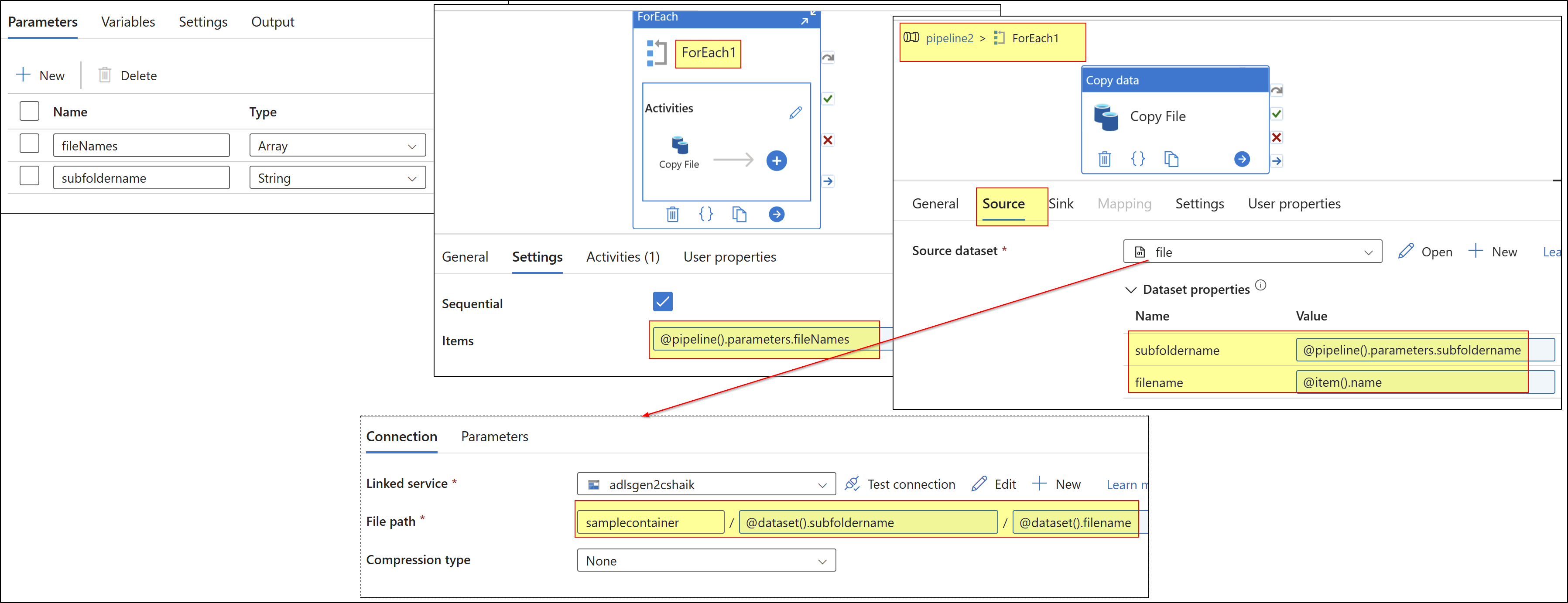This screenshot has width=1568, height=603.
Task: Click the blue arrow icon on Copy data activity
Action: coord(1242,160)
